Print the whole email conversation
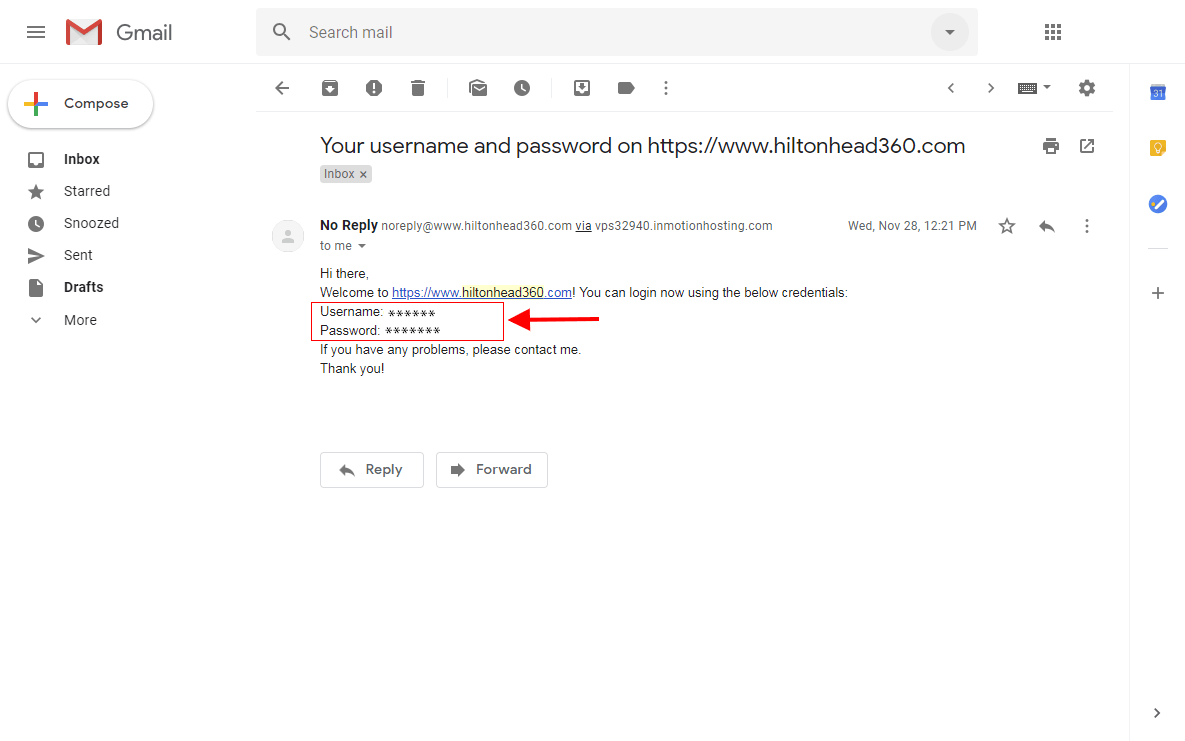1185x741 pixels. 1050,146
